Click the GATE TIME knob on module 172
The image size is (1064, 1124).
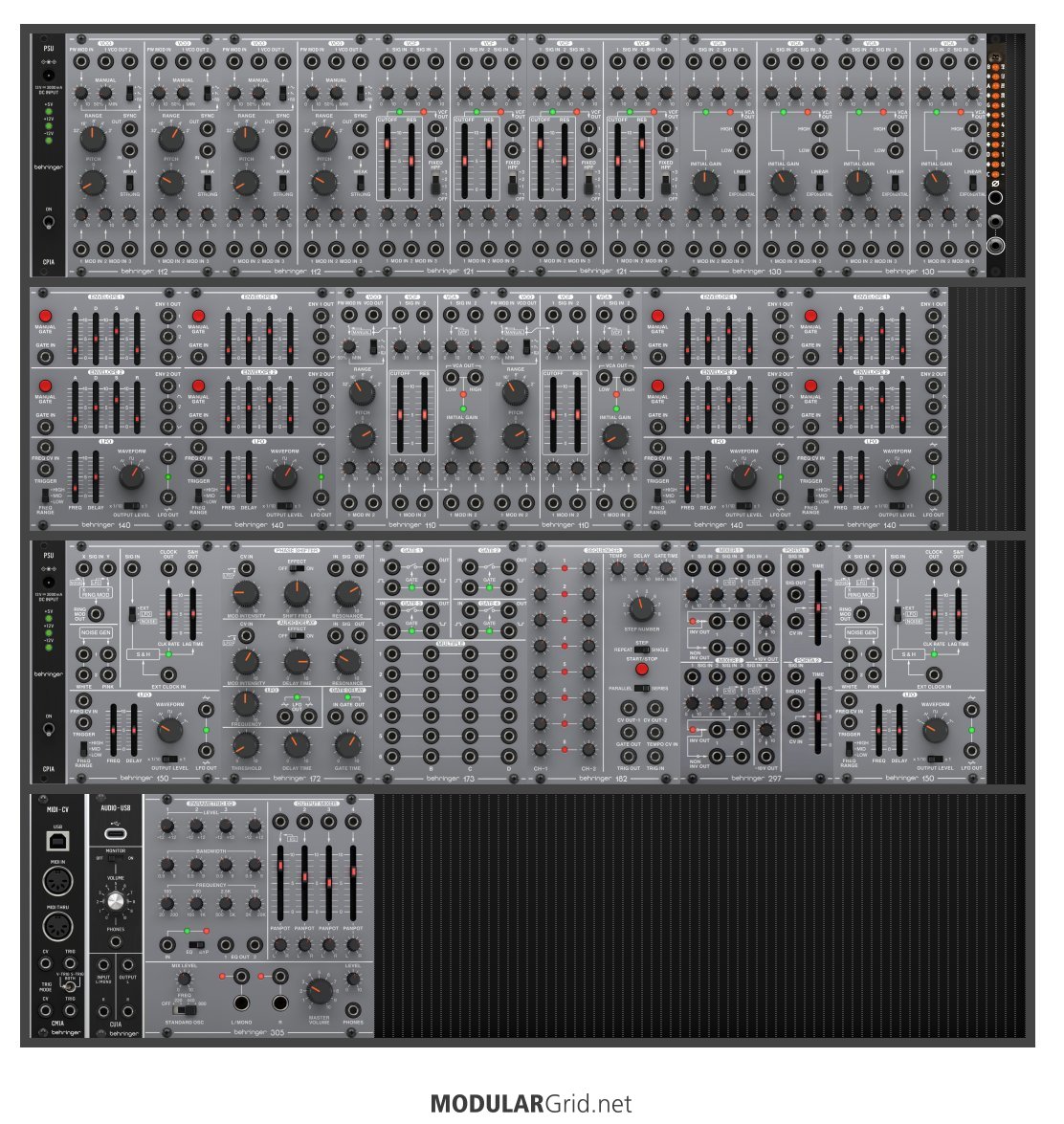(347, 745)
